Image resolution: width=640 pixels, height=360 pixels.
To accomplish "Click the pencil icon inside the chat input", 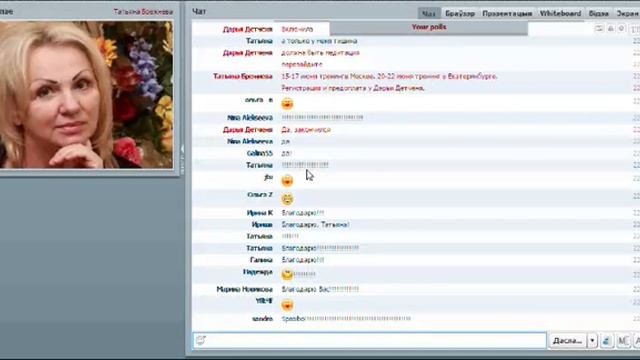I will [x=200, y=340].
